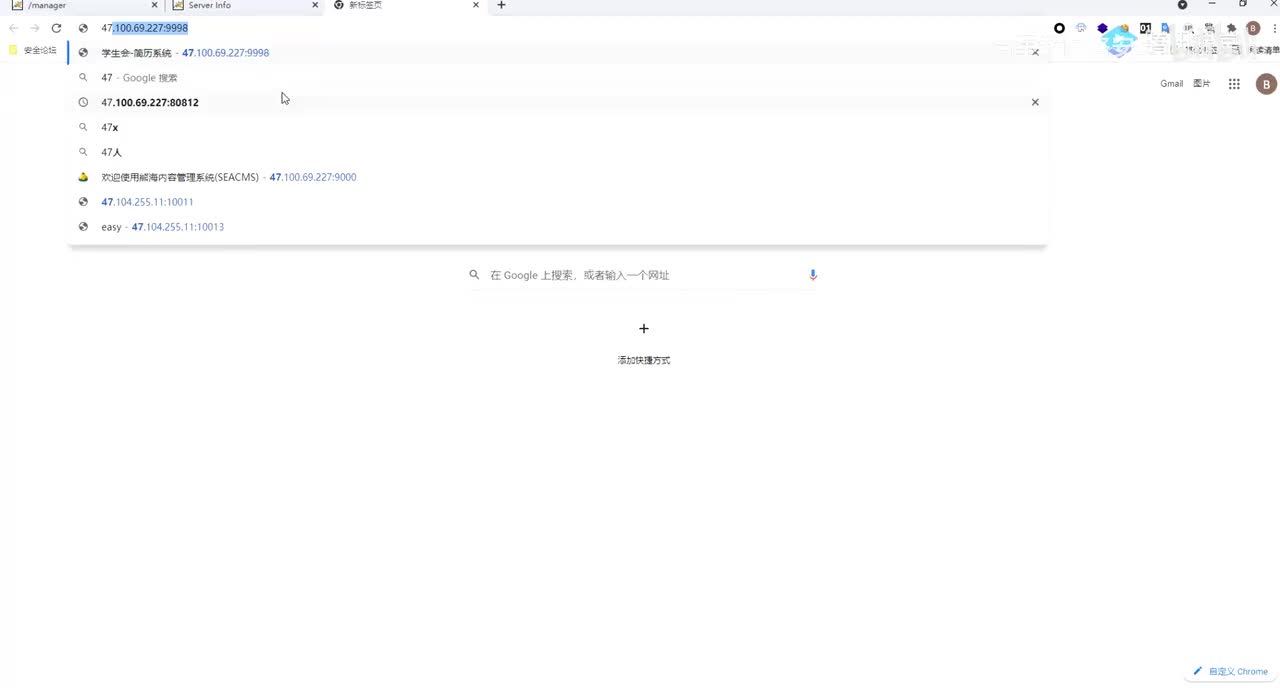Switch to the Server Info tab

point(245,6)
